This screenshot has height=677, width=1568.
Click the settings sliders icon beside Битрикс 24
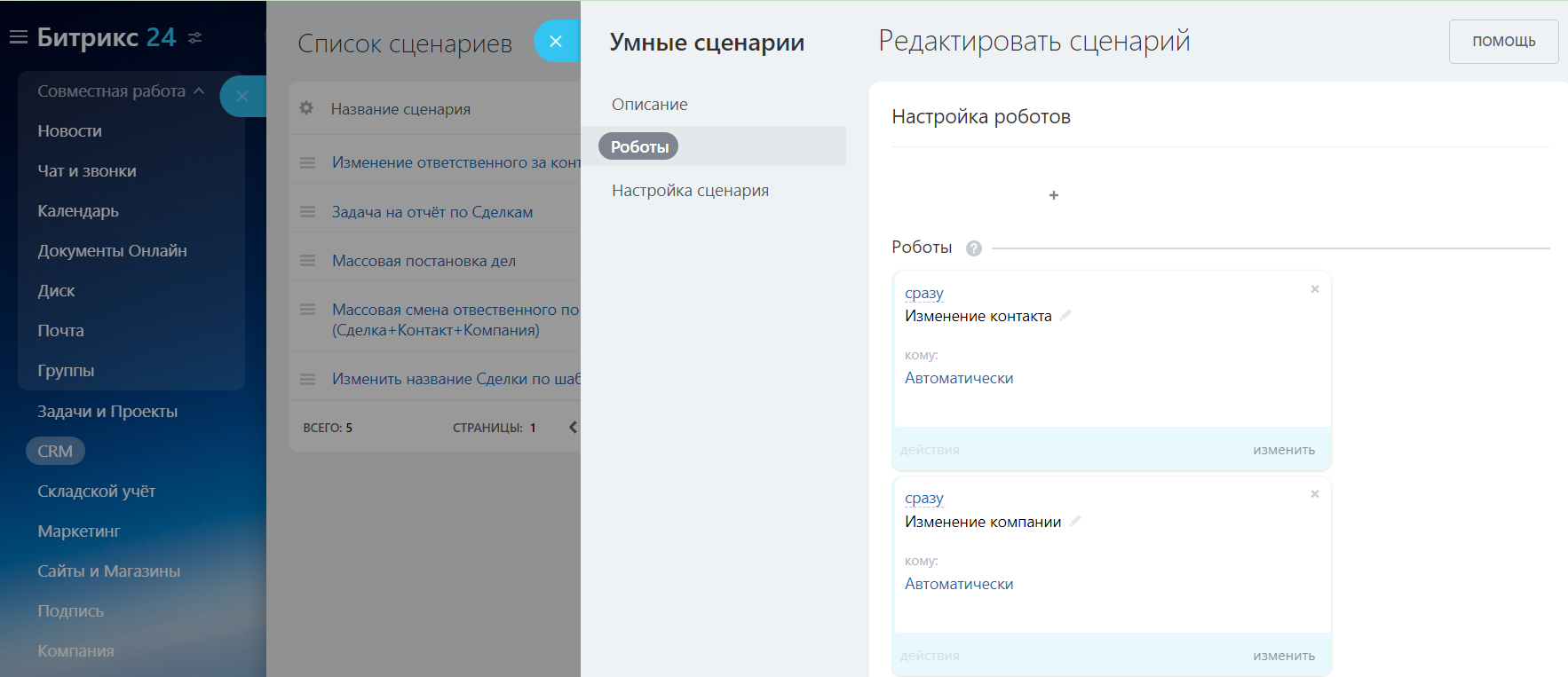point(195,37)
